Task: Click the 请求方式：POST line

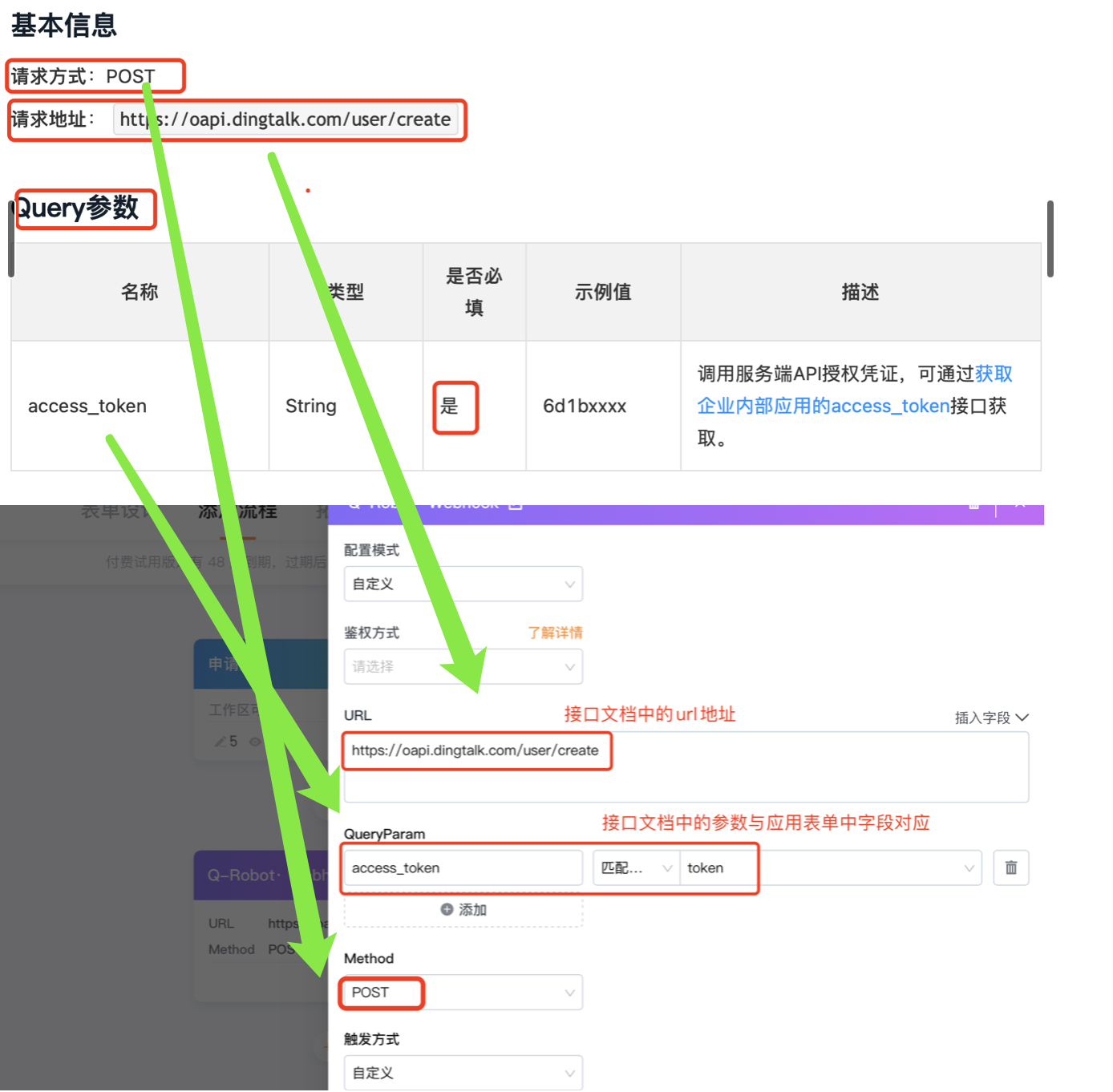Action: coord(83,76)
